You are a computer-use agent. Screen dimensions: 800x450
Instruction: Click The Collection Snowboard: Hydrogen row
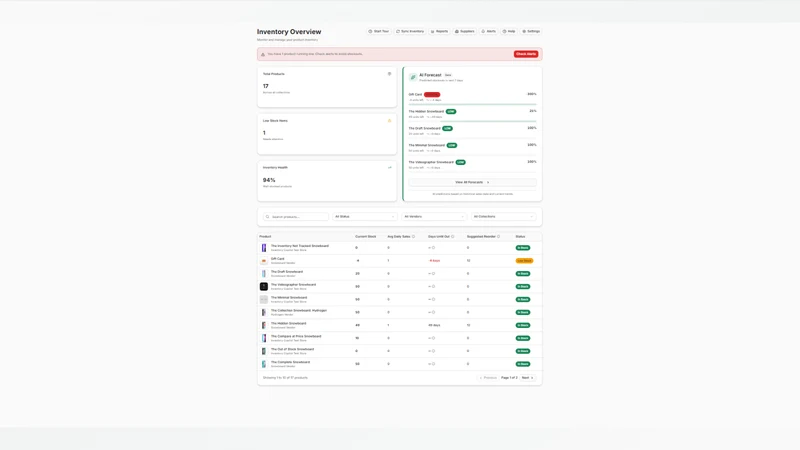[x=399, y=312]
